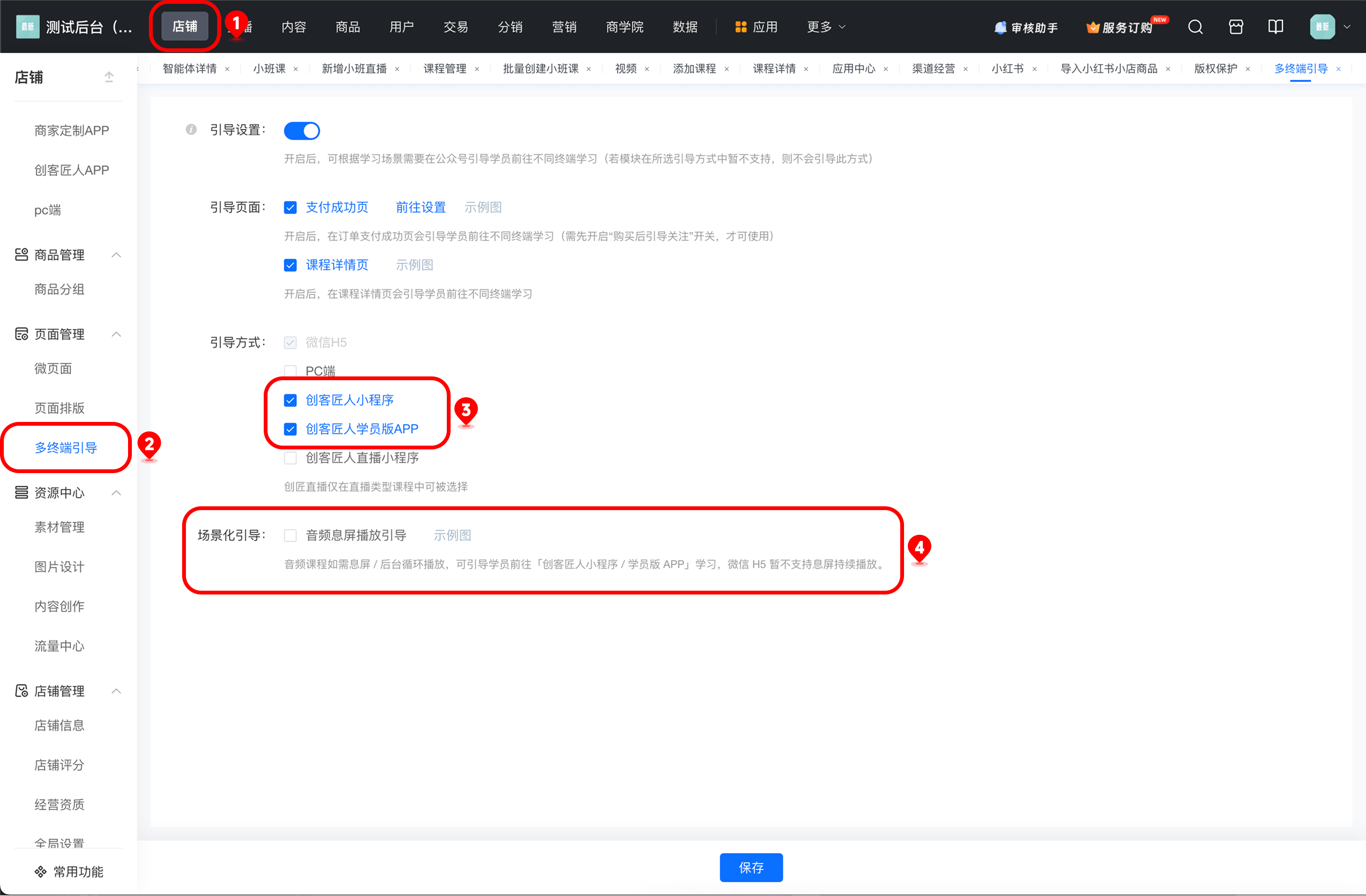
Task: Select the 店铺 top menu
Action: 185,27
